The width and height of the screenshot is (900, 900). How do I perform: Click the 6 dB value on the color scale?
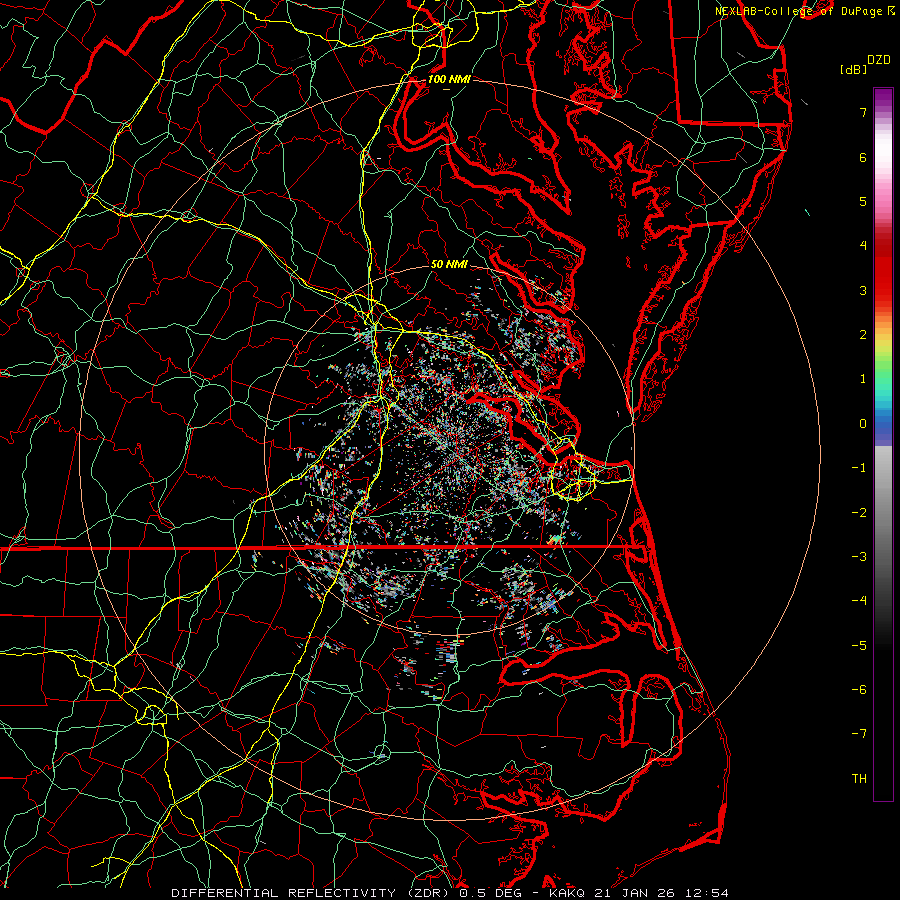[863, 157]
